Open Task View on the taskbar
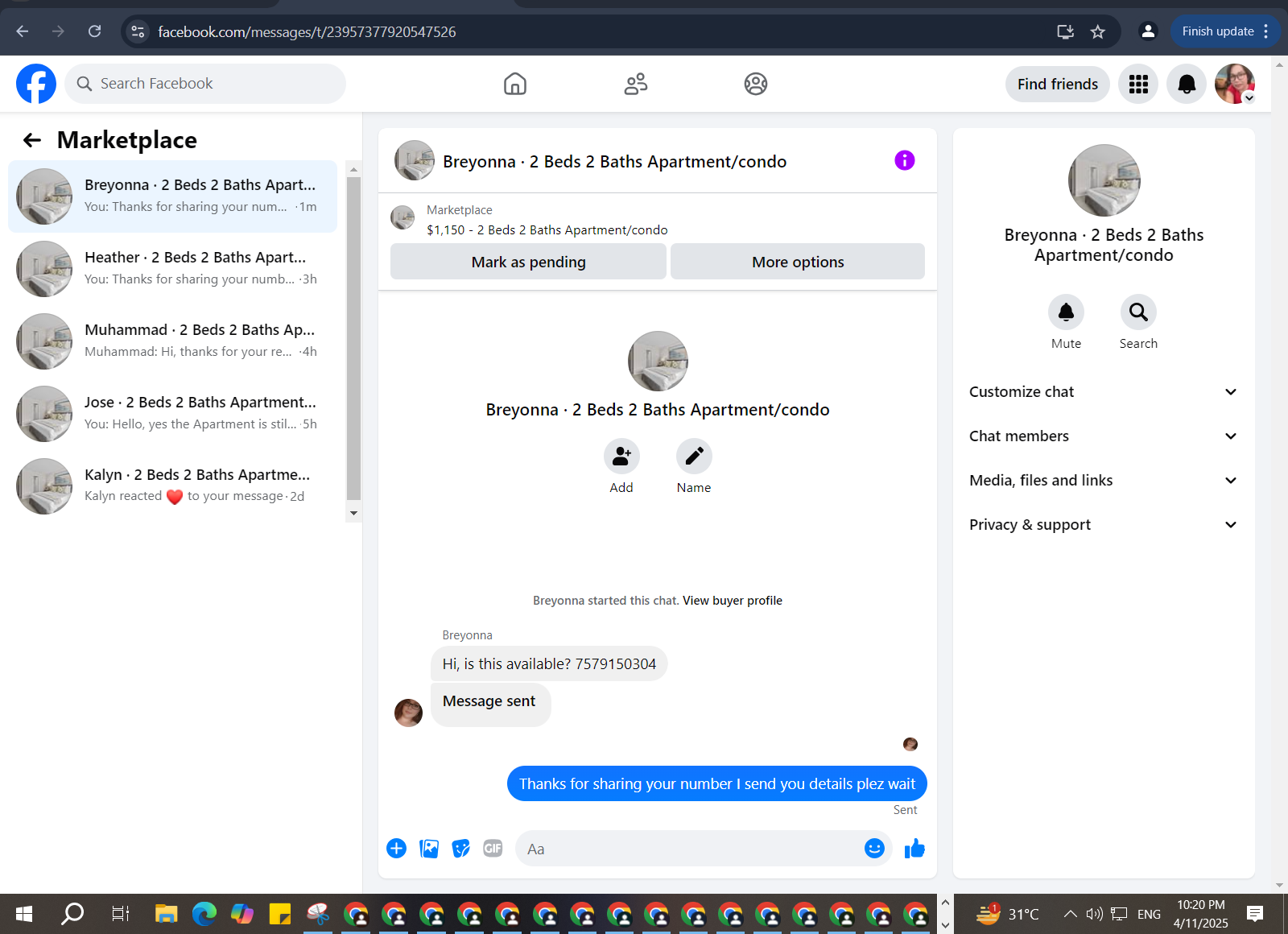1288x934 pixels. click(x=120, y=914)
